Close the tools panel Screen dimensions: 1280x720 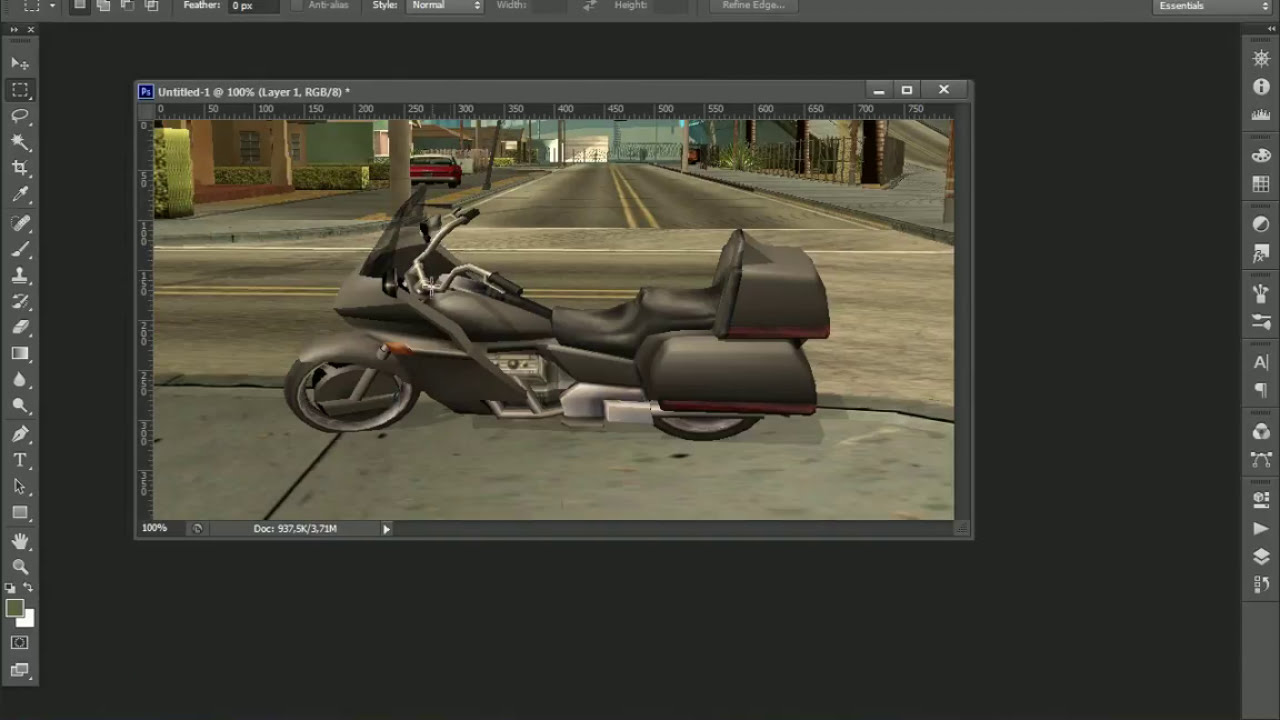point(31,30)
